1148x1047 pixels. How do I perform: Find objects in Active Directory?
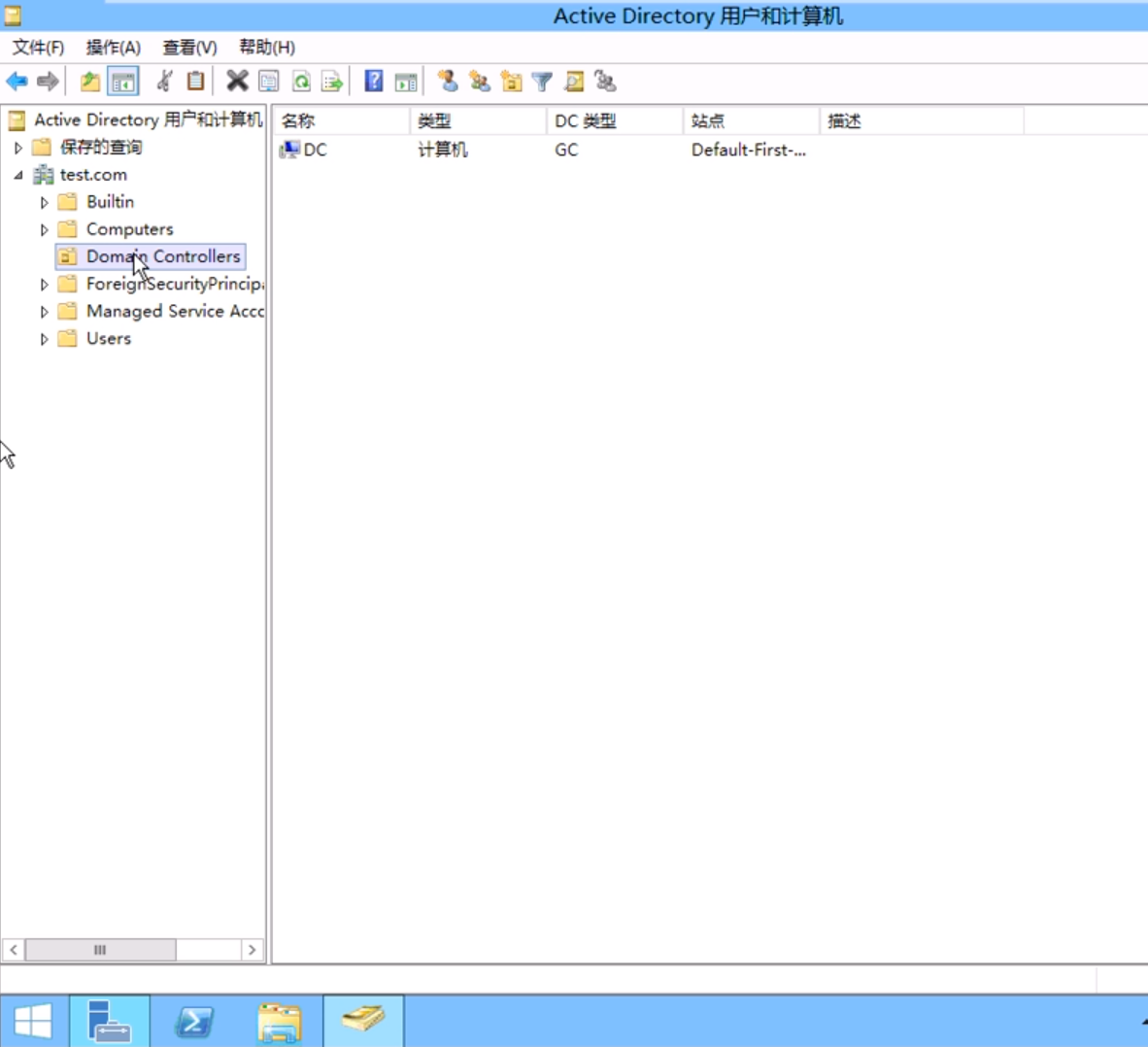pos(574,82)
